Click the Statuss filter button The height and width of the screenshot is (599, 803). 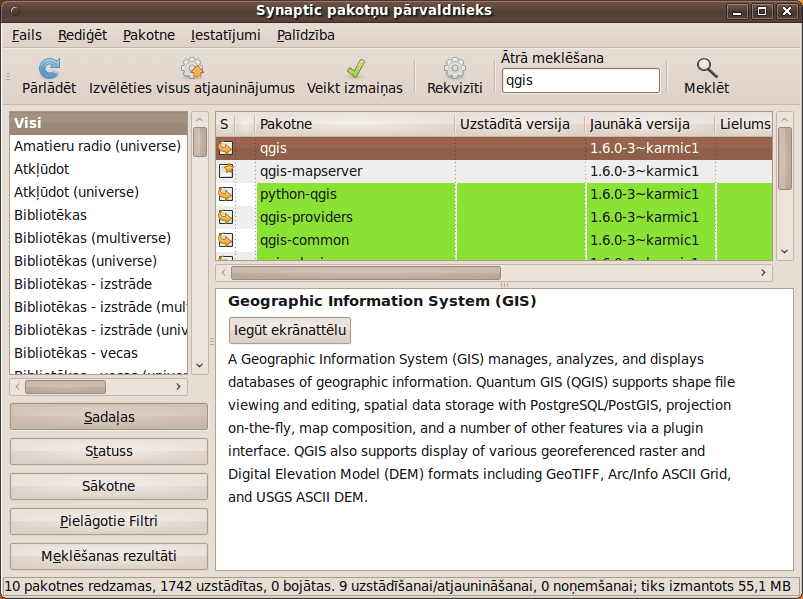(x=109, y=451)
